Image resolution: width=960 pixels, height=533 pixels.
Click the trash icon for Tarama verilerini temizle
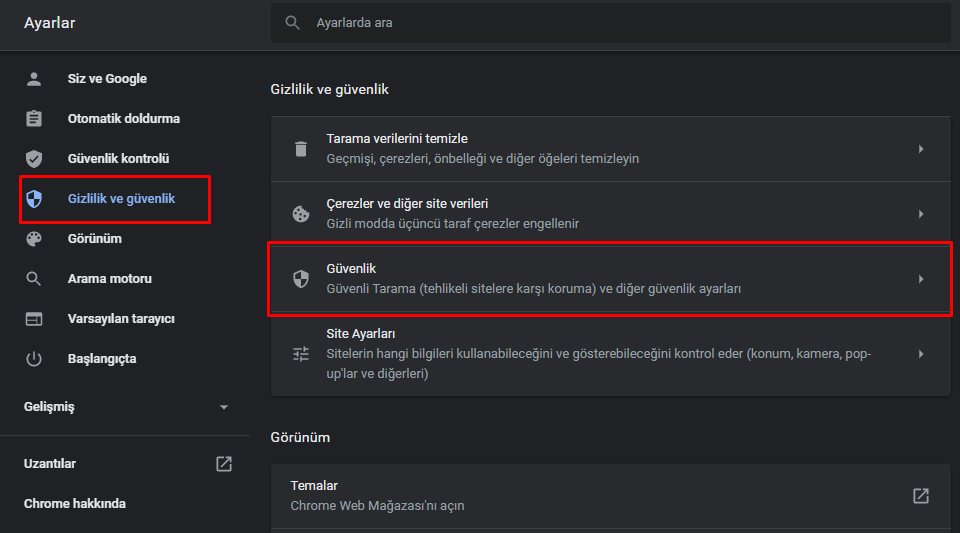[x=300, y=149]
